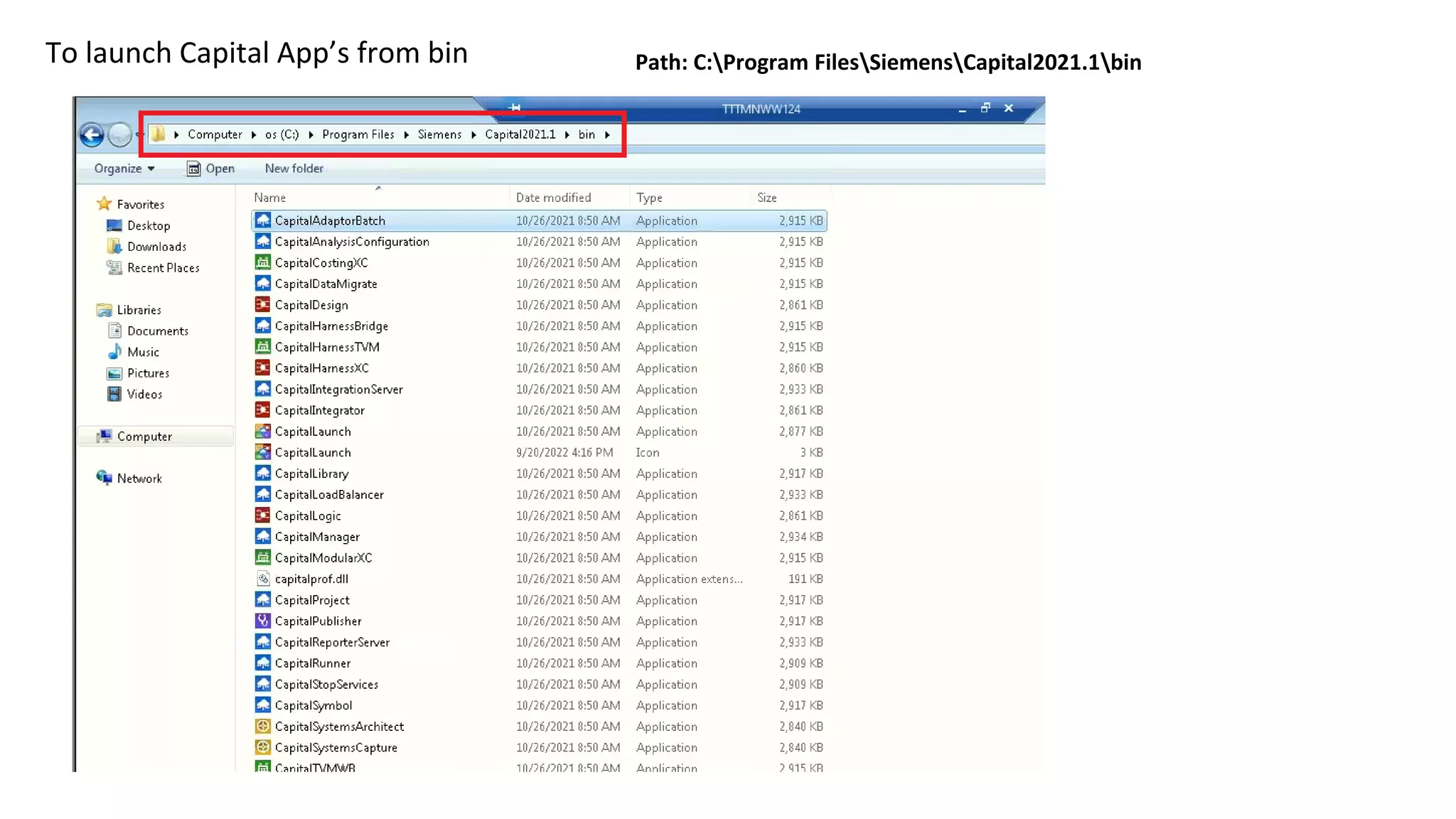Select the Program Files breadcrumb segment
The height and width of the screenshot is (819, 1456).
pos(358,134)
